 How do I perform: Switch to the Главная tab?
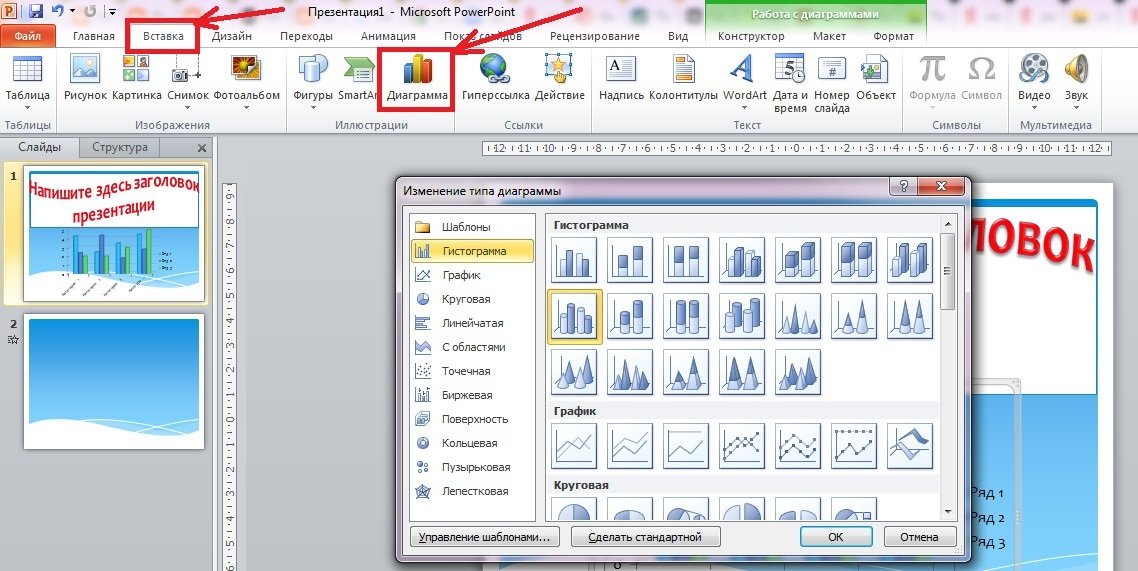[94, 36]
